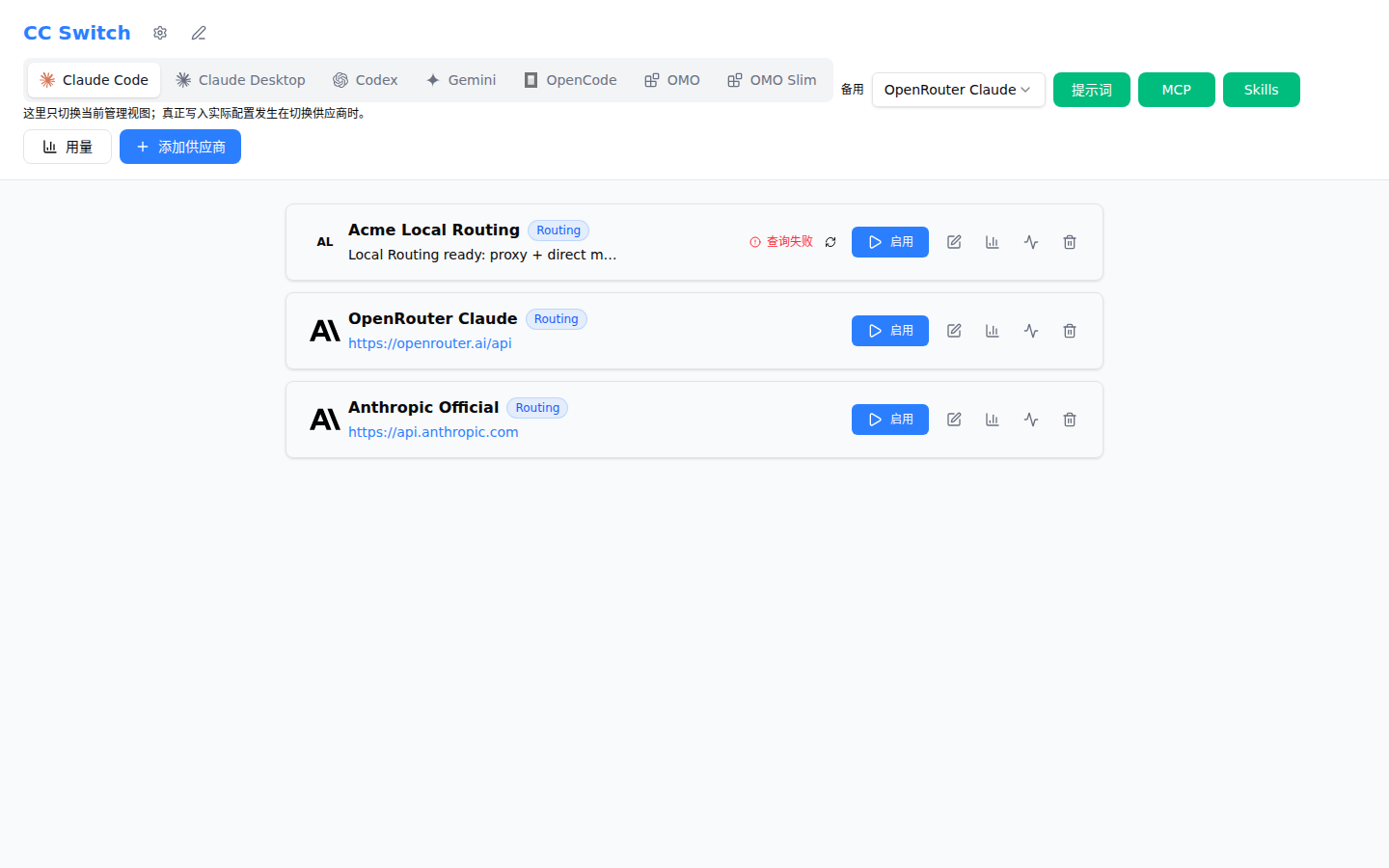
Task: Run speed test for Anthropic Official
Action: pos(1031,420)
